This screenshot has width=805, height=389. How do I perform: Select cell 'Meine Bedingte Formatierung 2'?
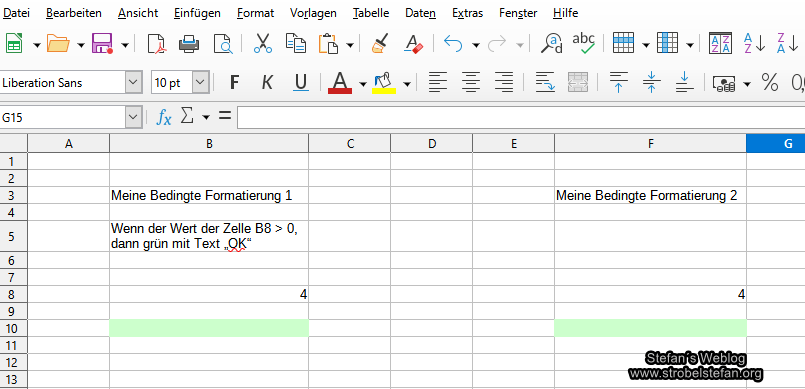(650, 196)
